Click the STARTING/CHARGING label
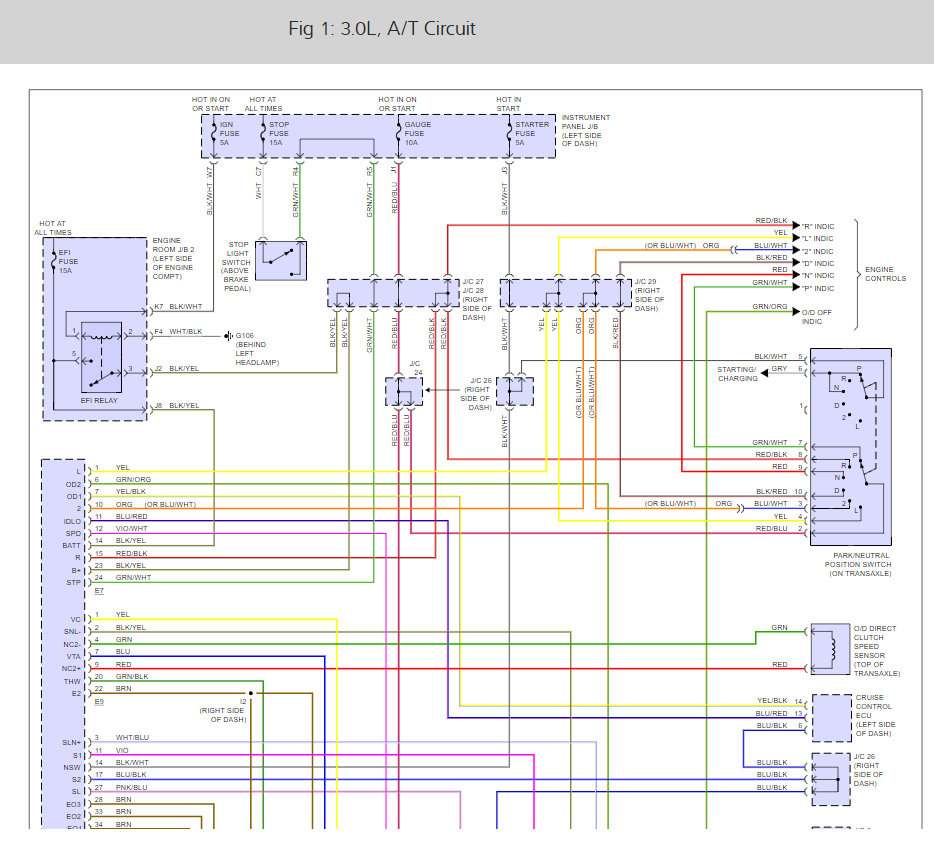 (737, 374)
